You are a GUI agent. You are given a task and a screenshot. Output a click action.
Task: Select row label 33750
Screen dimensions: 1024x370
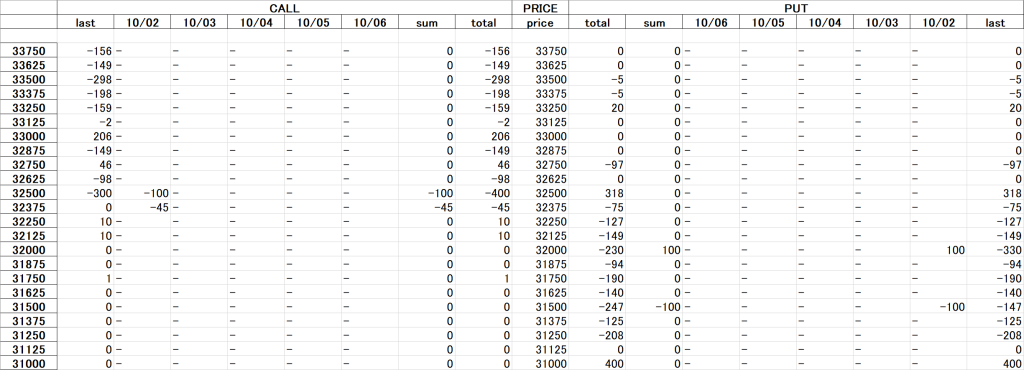point(29,51)
